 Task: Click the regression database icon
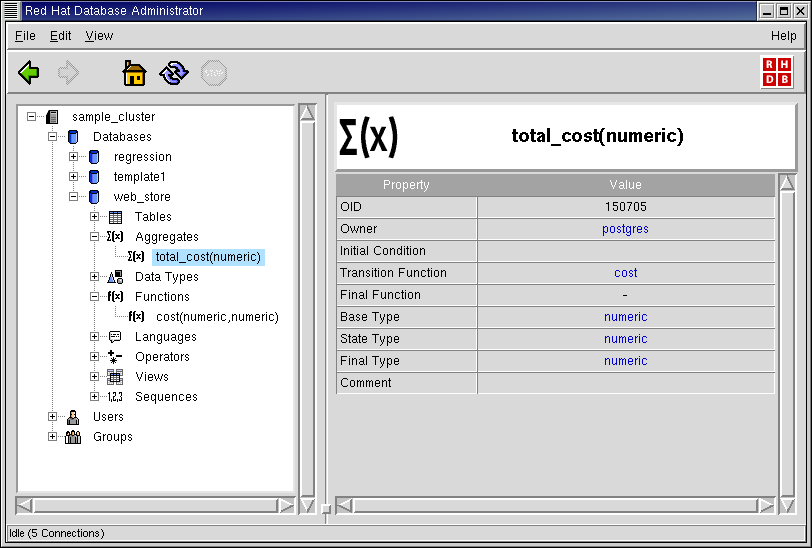pos(94,156)
